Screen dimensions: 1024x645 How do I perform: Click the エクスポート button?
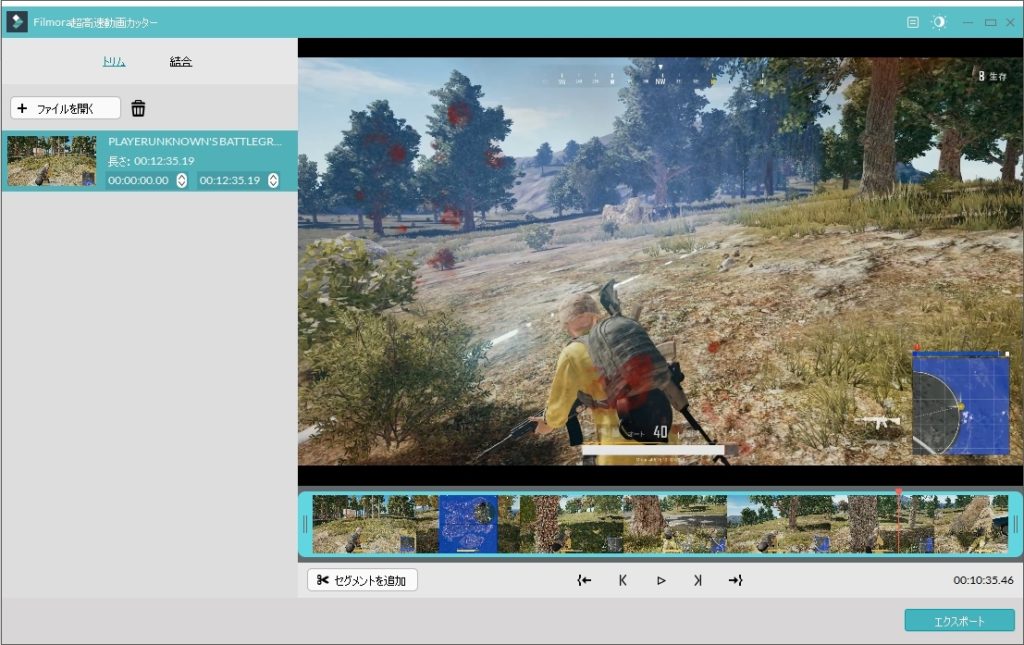coord(959,621)
